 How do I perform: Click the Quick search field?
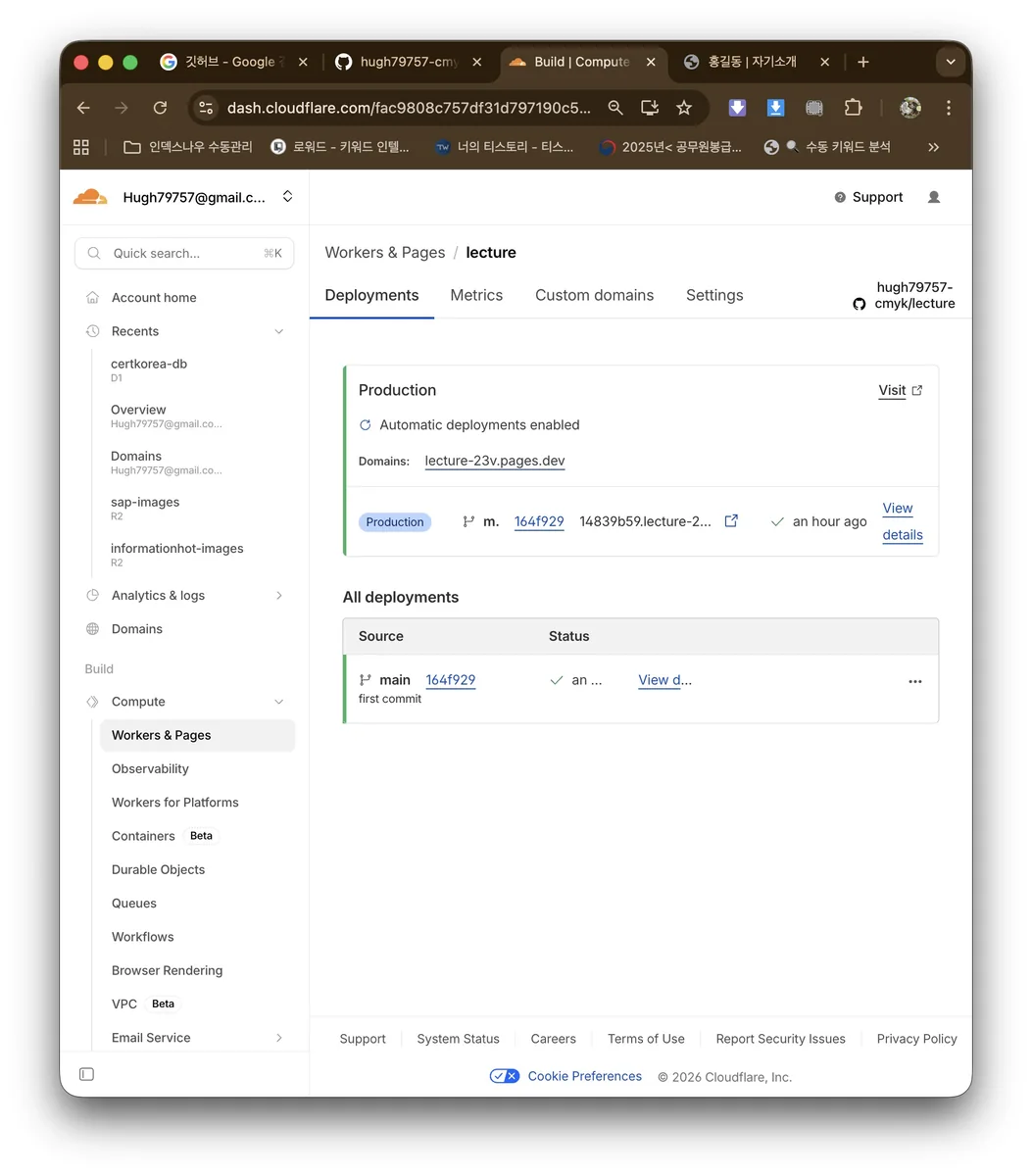click(184, 253)
